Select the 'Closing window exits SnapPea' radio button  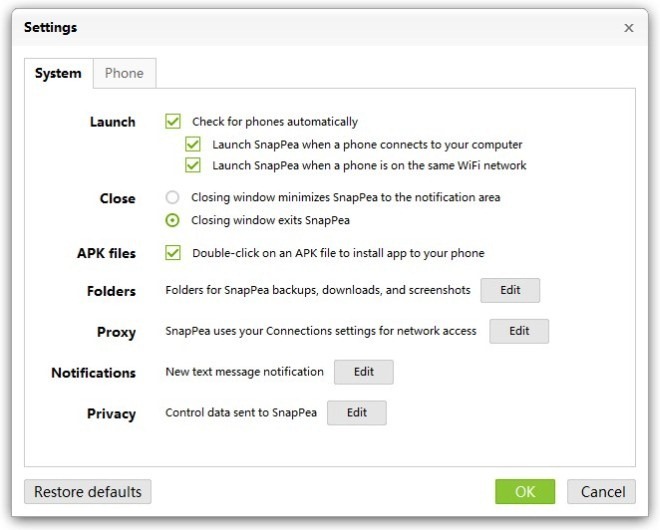(172, 220)
